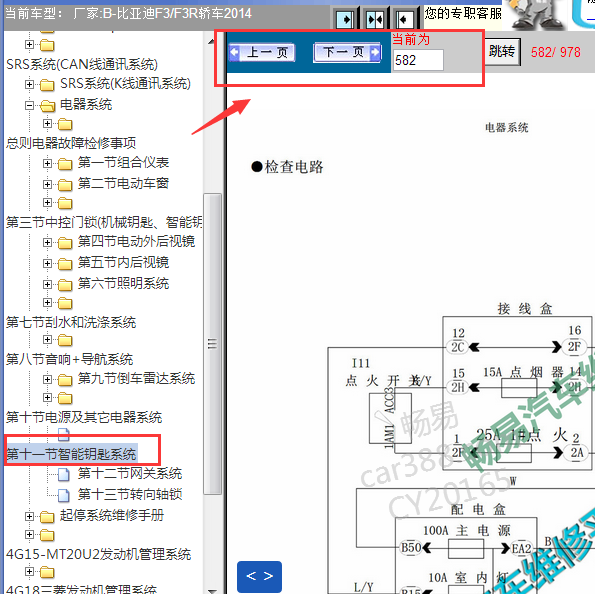Expand the 第五节内后视镜 node
The image size is (595, 594).
point(47,263)
